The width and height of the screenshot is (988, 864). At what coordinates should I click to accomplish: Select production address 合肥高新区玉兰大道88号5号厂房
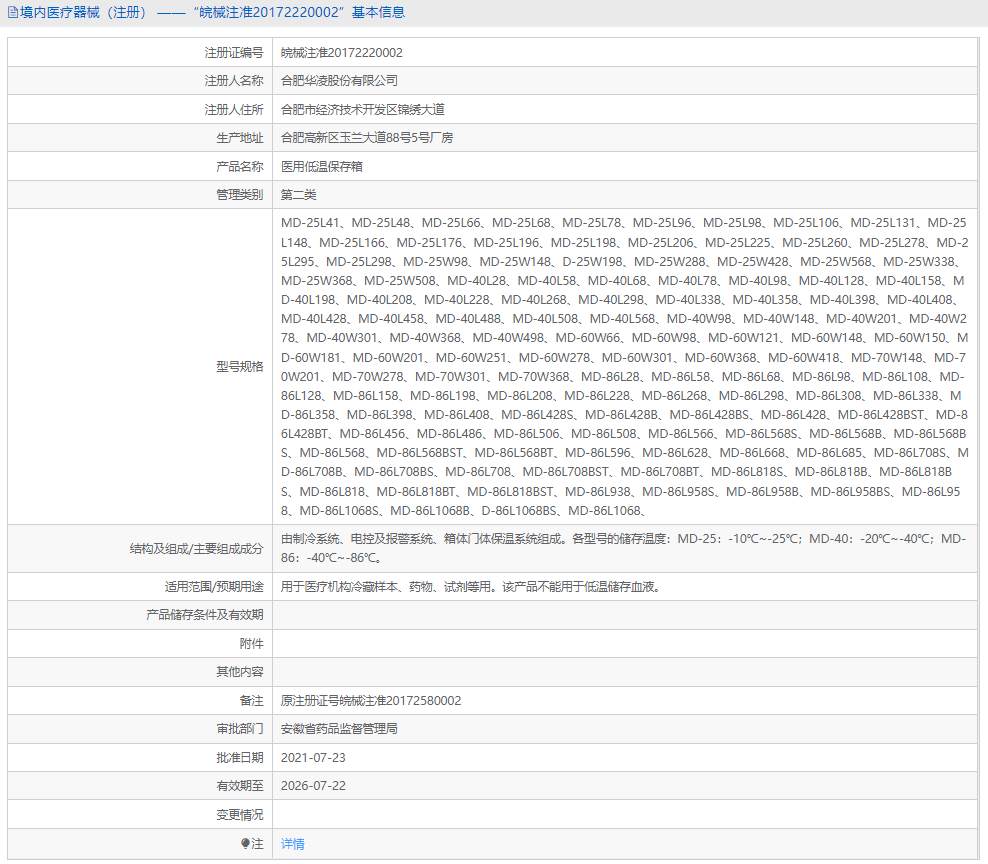pyautogui.click(x=367, y=137)
